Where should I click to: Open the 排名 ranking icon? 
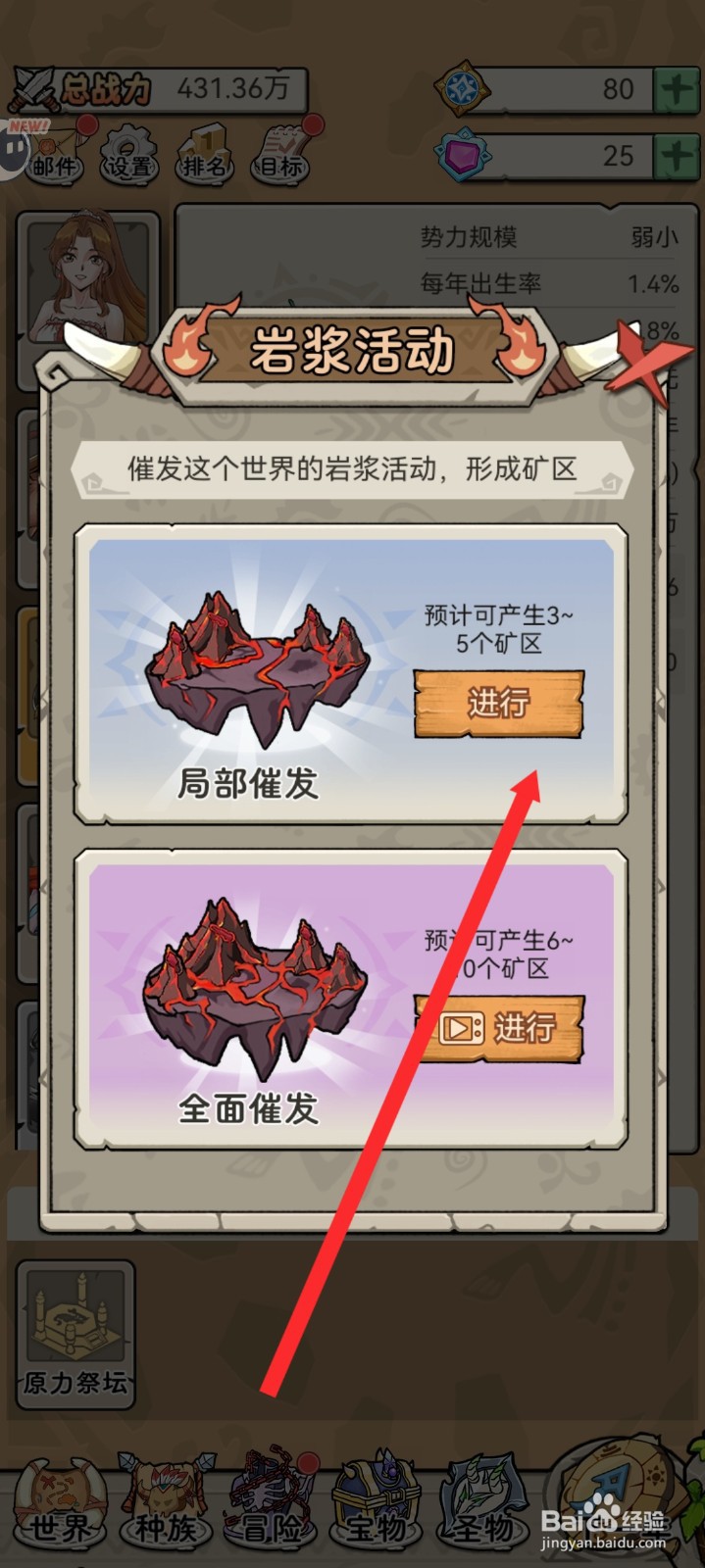(204, 153)
